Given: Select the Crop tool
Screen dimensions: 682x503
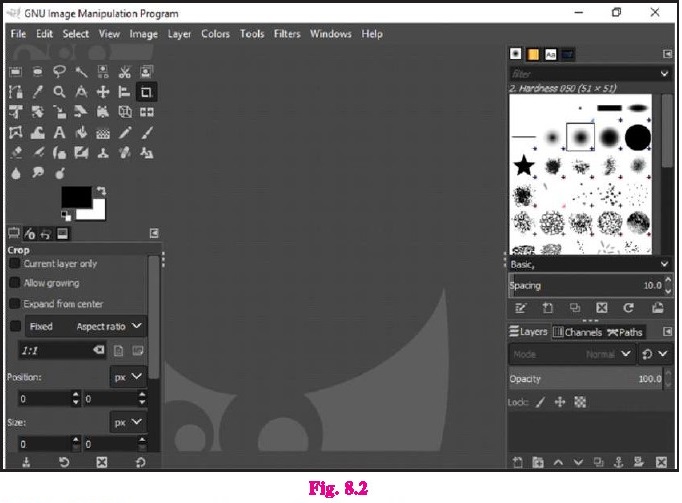Looking at the screenshot, I should click(146, 92).
